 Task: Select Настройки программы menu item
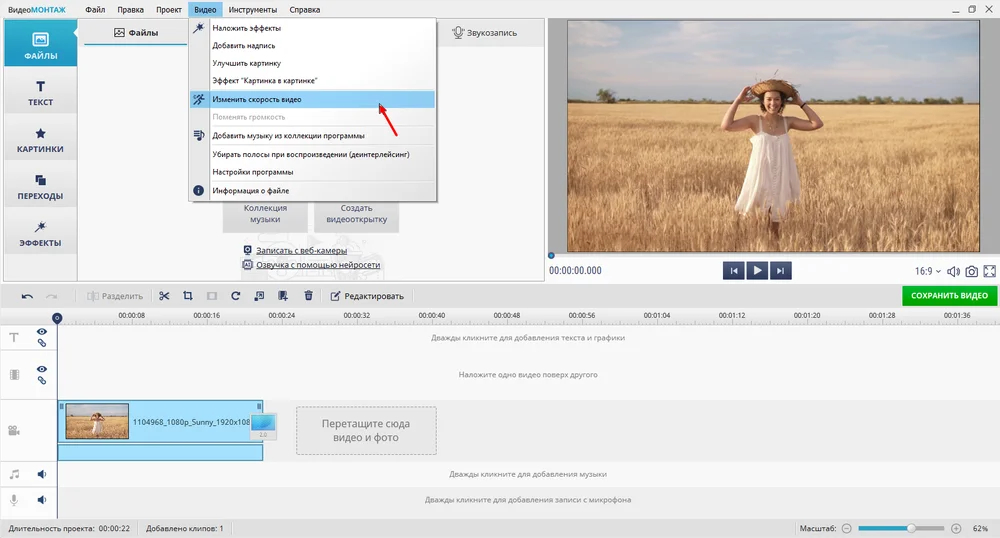click(x=312, y=172)
